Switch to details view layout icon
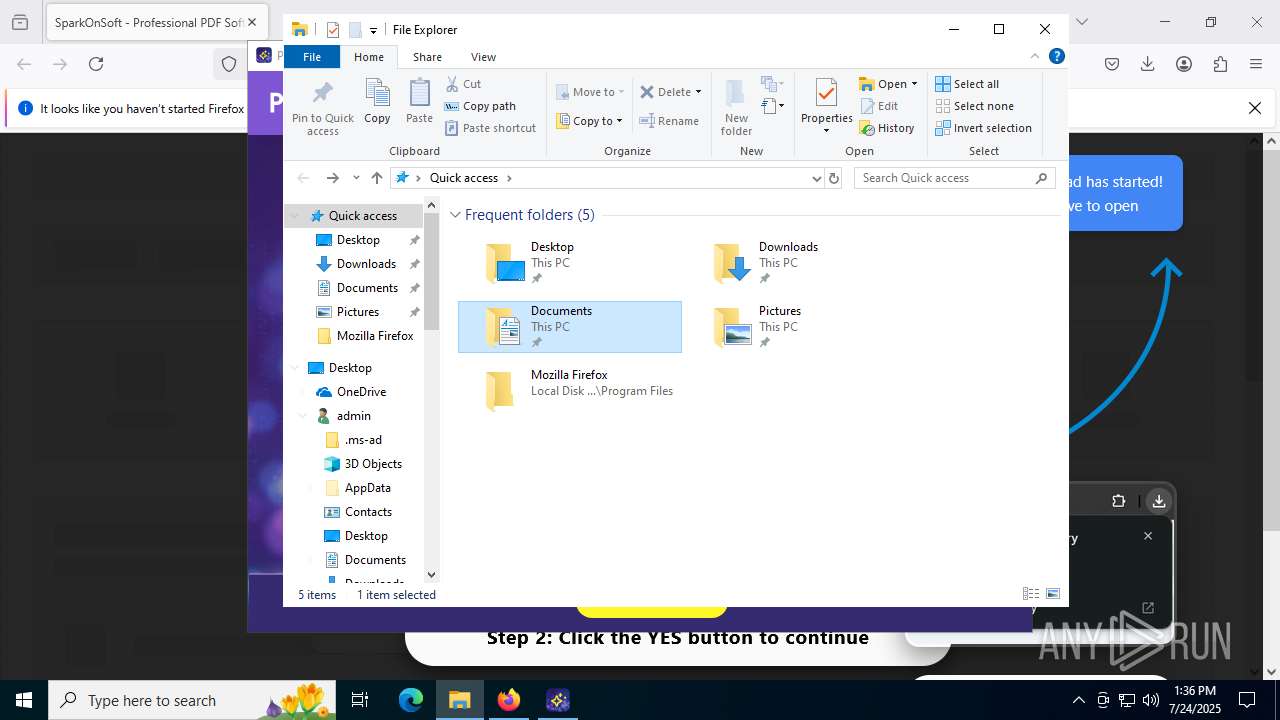 coord(1031,594)
